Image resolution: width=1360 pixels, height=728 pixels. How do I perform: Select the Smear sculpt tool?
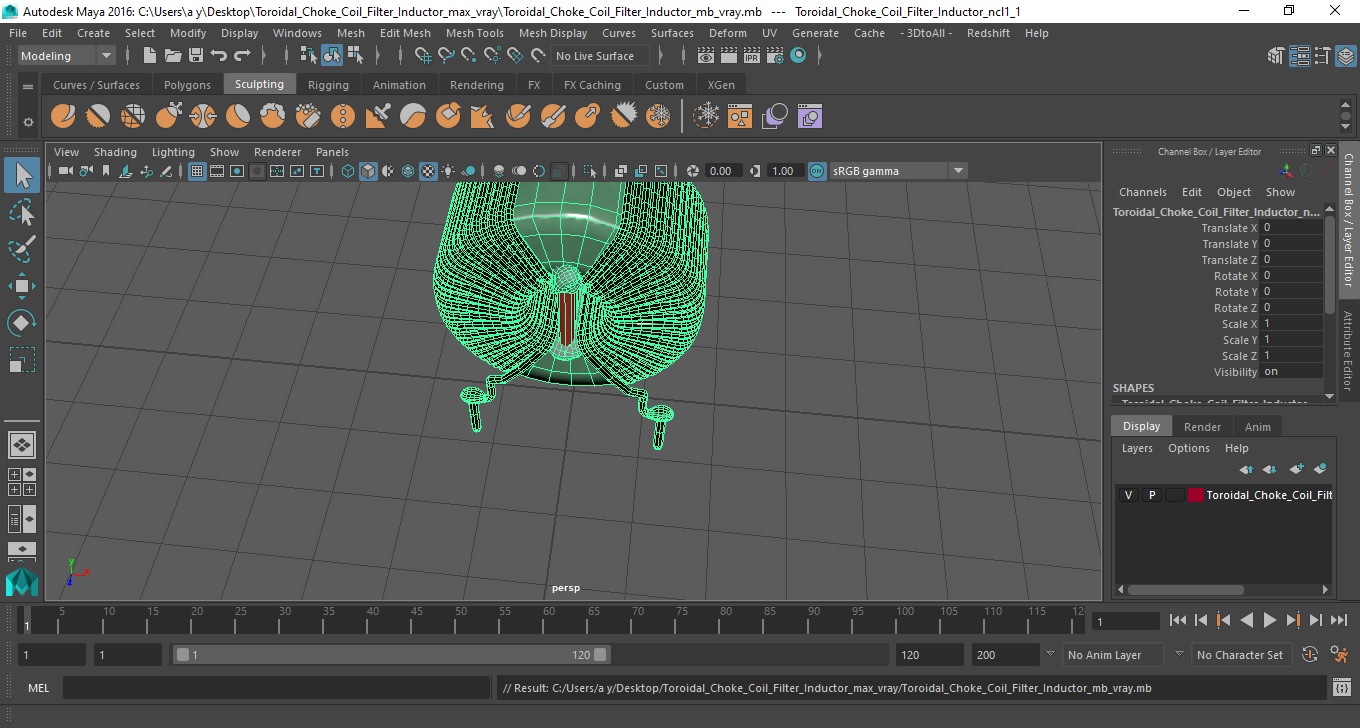click(x=553, y=117)
